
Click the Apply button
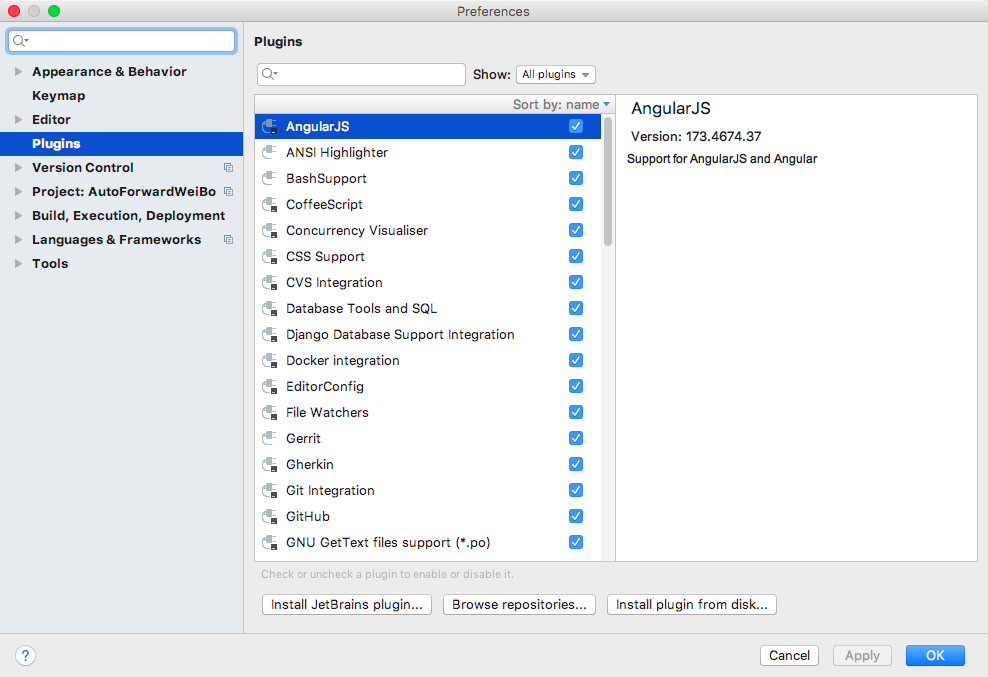[x=862, y=656]
